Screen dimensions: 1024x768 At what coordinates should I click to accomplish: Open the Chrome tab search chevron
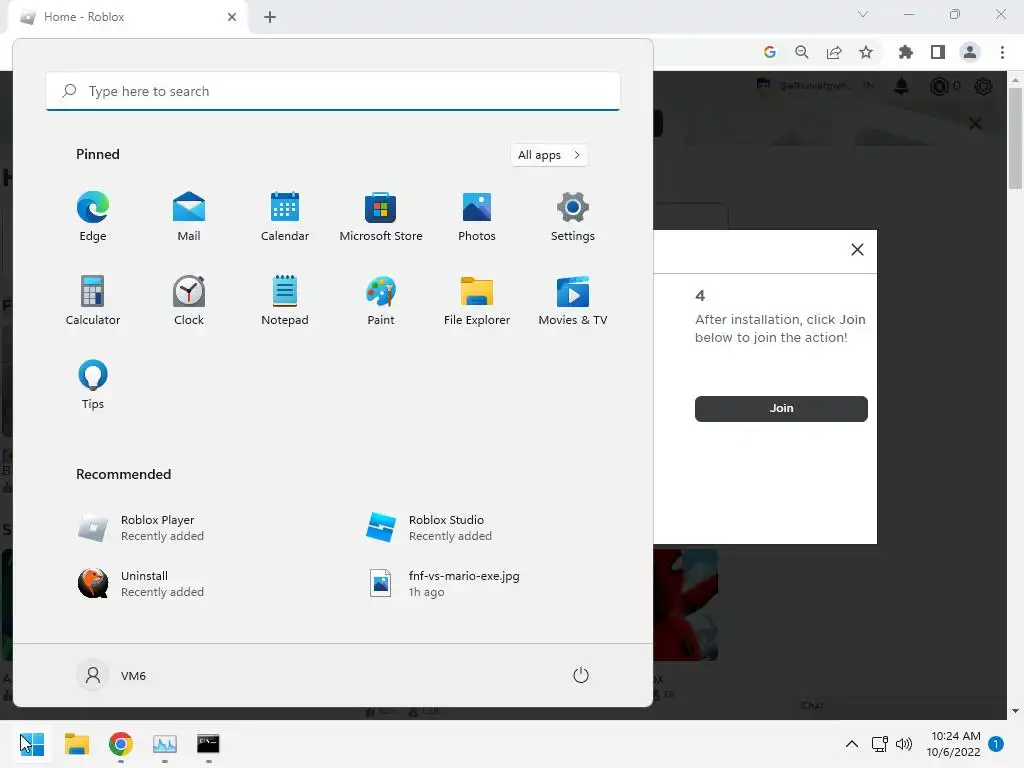863,14
